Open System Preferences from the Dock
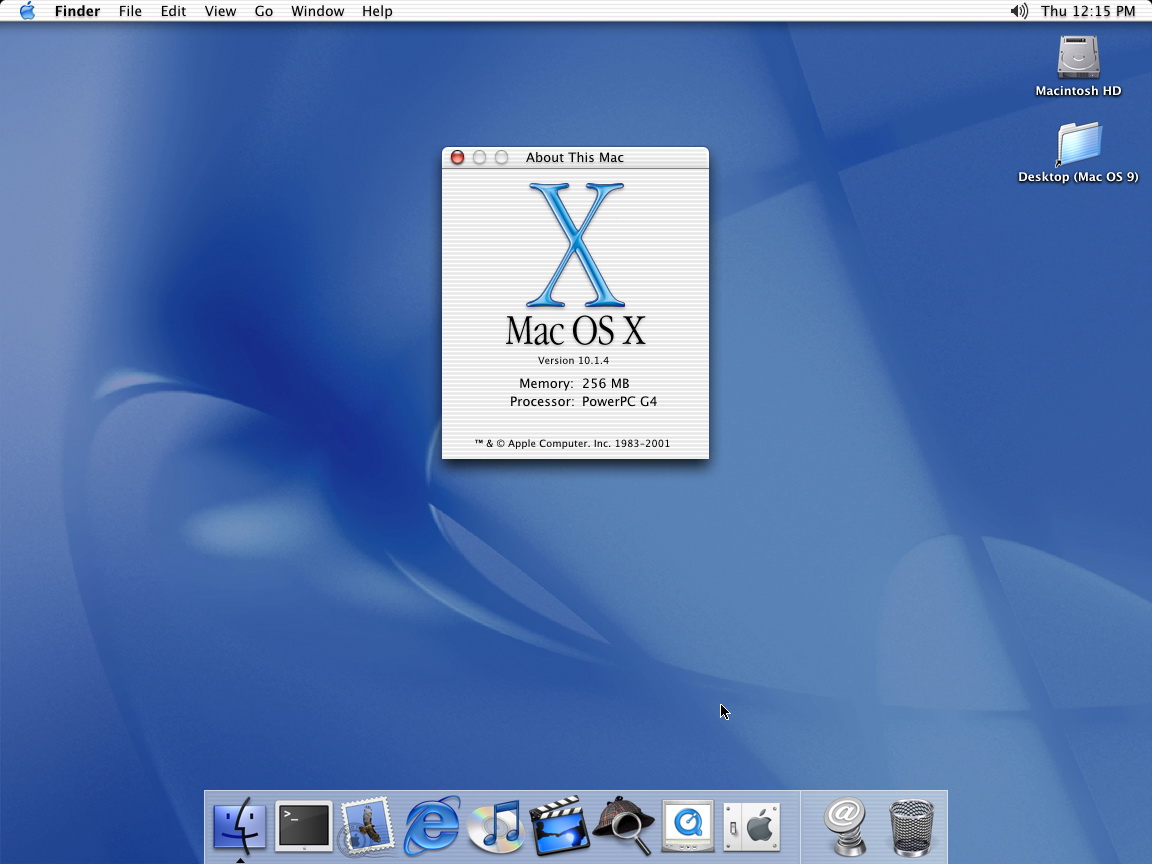Screen dimensions: 1152x864 [751, 826]
